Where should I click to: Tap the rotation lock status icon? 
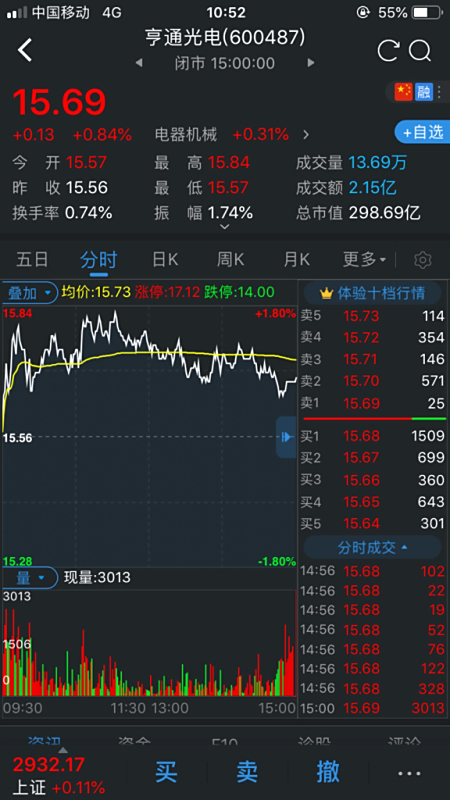(x=363, y=13)
